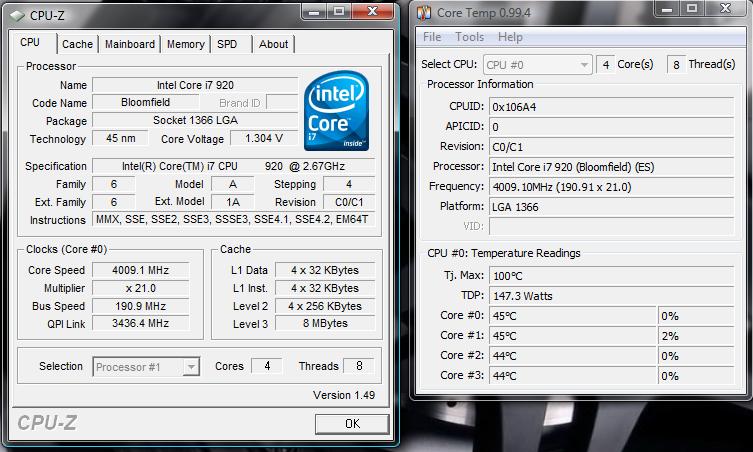Click the Instructions field listing MMX, SSE
The width and height of the screenshot is (753, 452).
pos(233,220)
